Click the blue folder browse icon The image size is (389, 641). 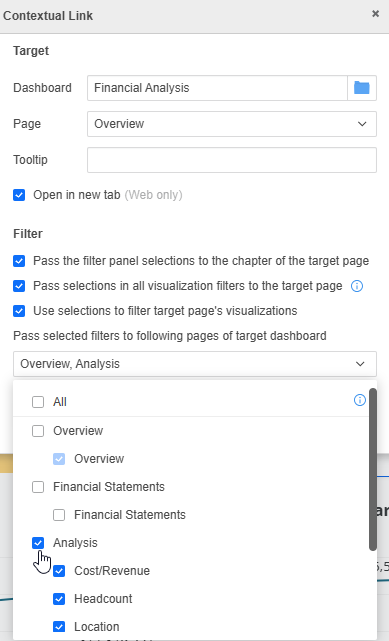[x=362, y=88]
